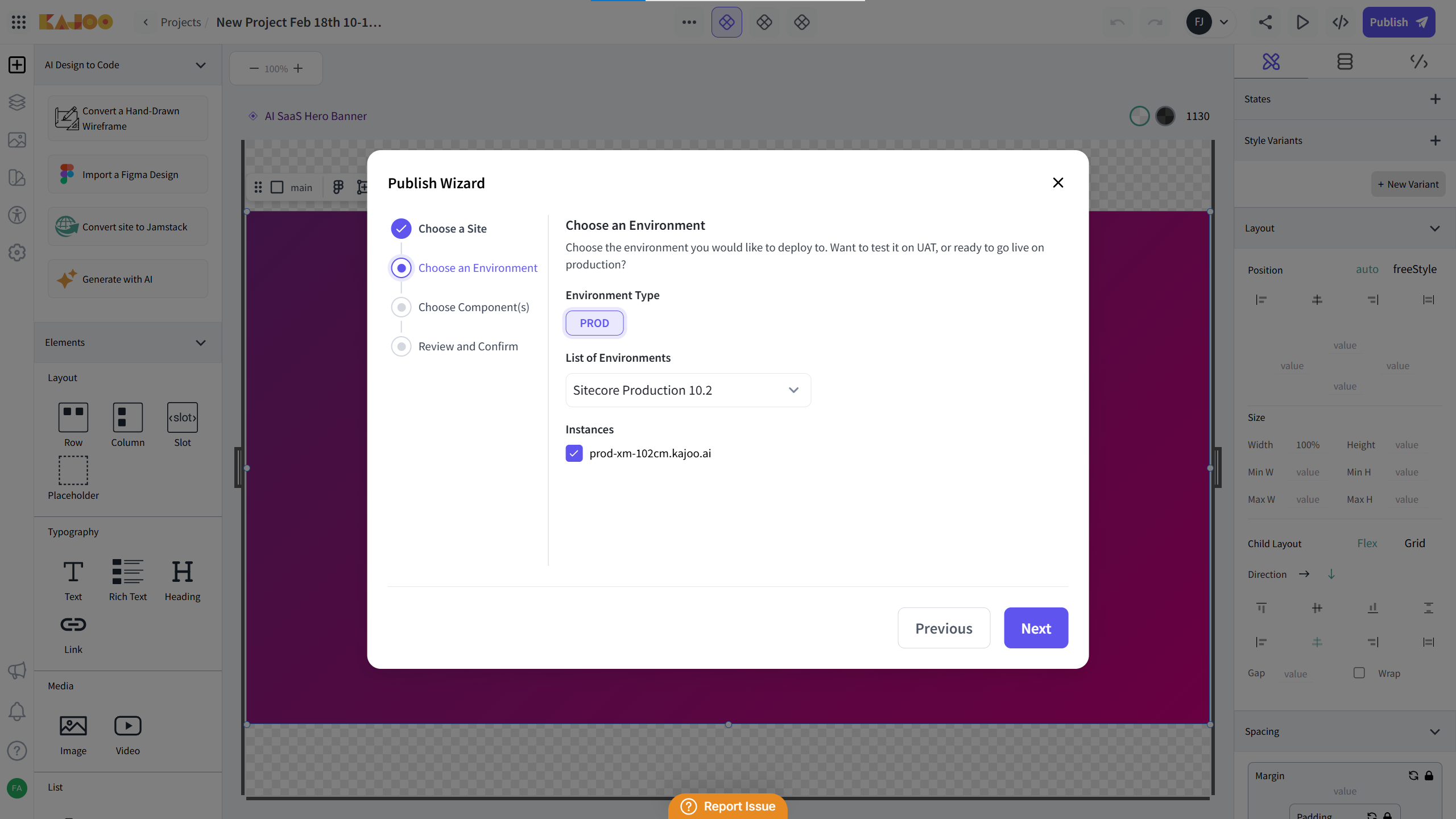
Task: Open the Sitecore Production 10.2 dropdown
Action: (688, 390)
